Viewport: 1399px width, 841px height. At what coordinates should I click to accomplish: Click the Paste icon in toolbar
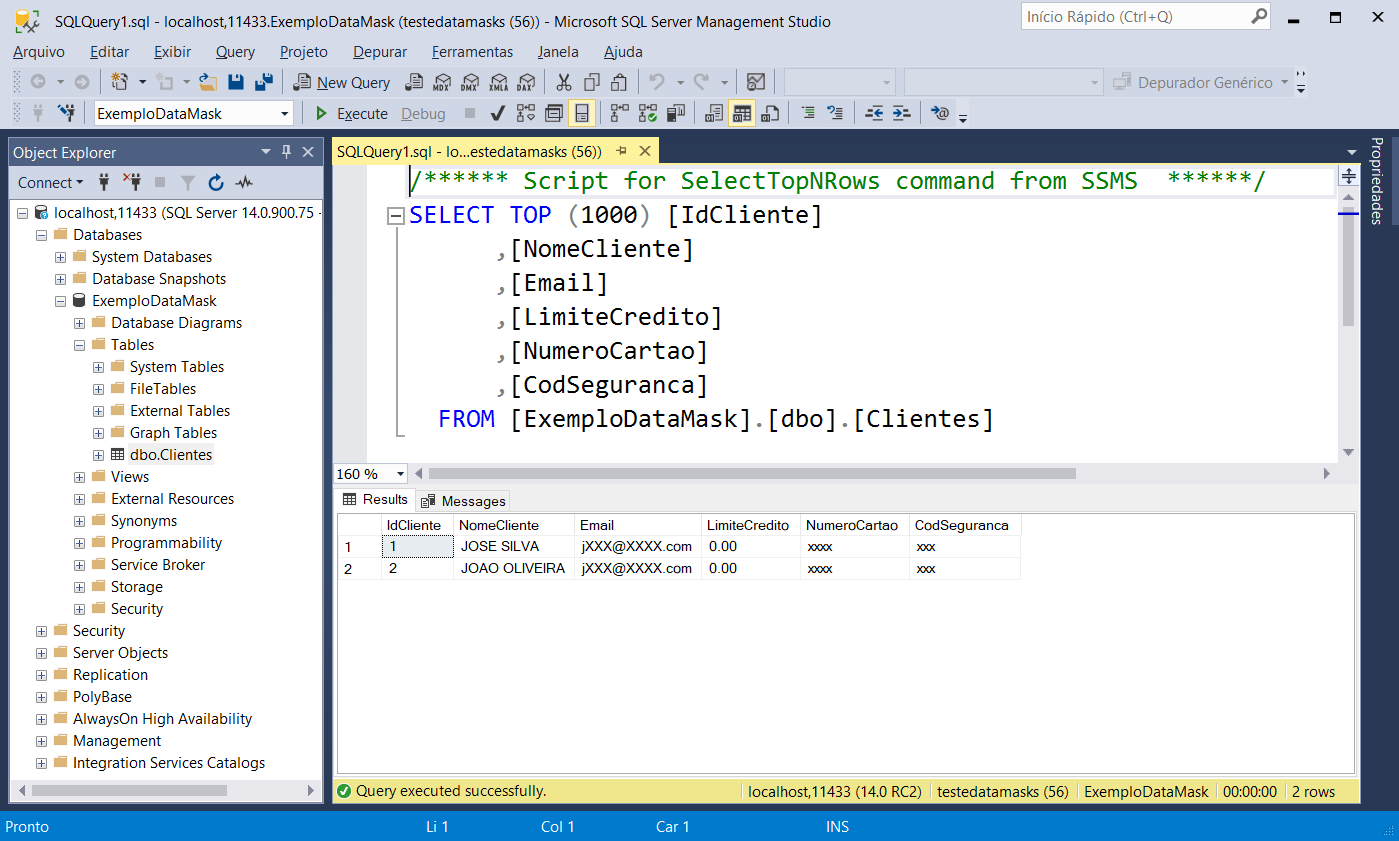coord(620,82)
